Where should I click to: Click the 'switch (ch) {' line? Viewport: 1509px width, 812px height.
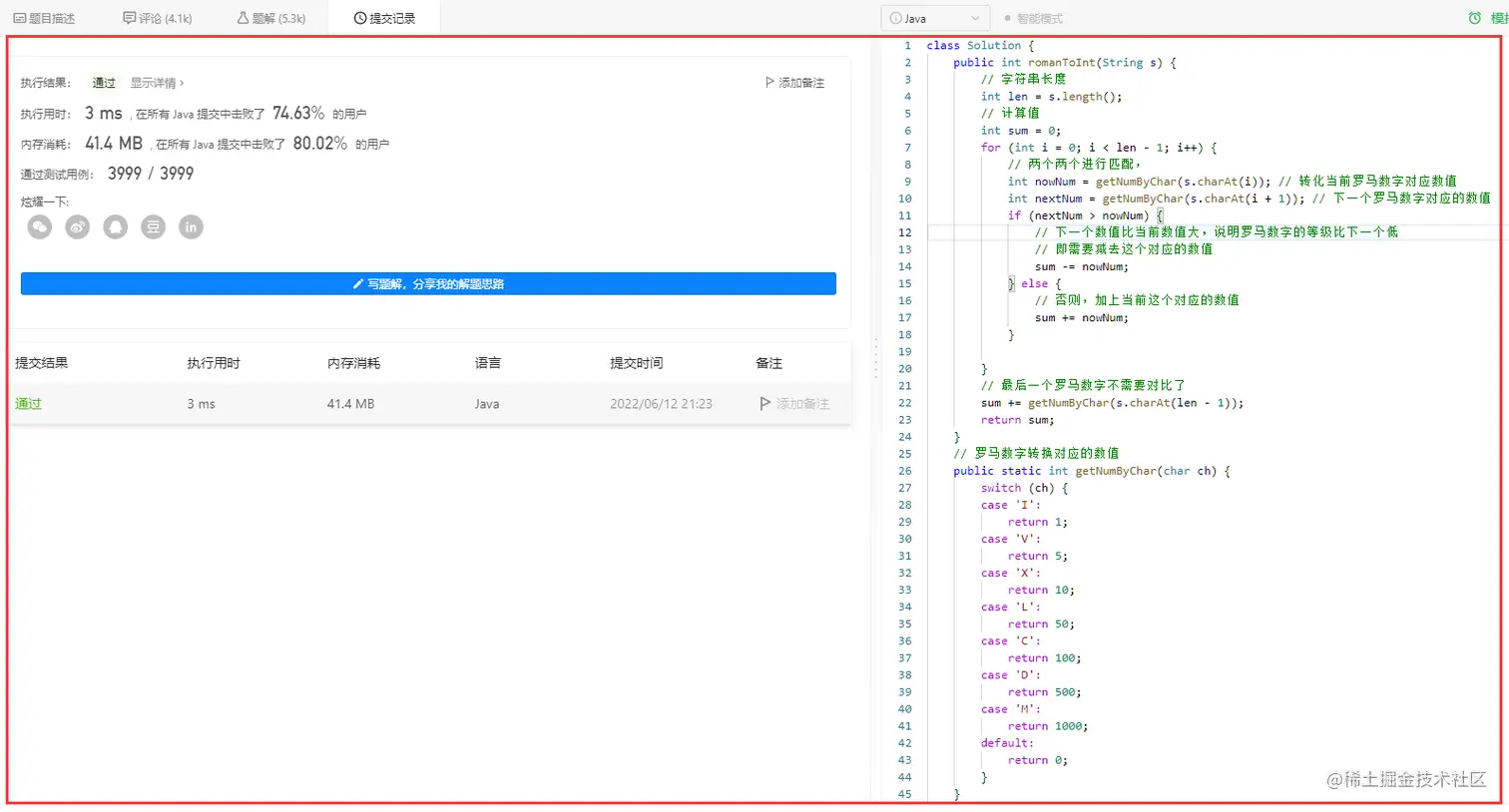tap(1024, 488)
